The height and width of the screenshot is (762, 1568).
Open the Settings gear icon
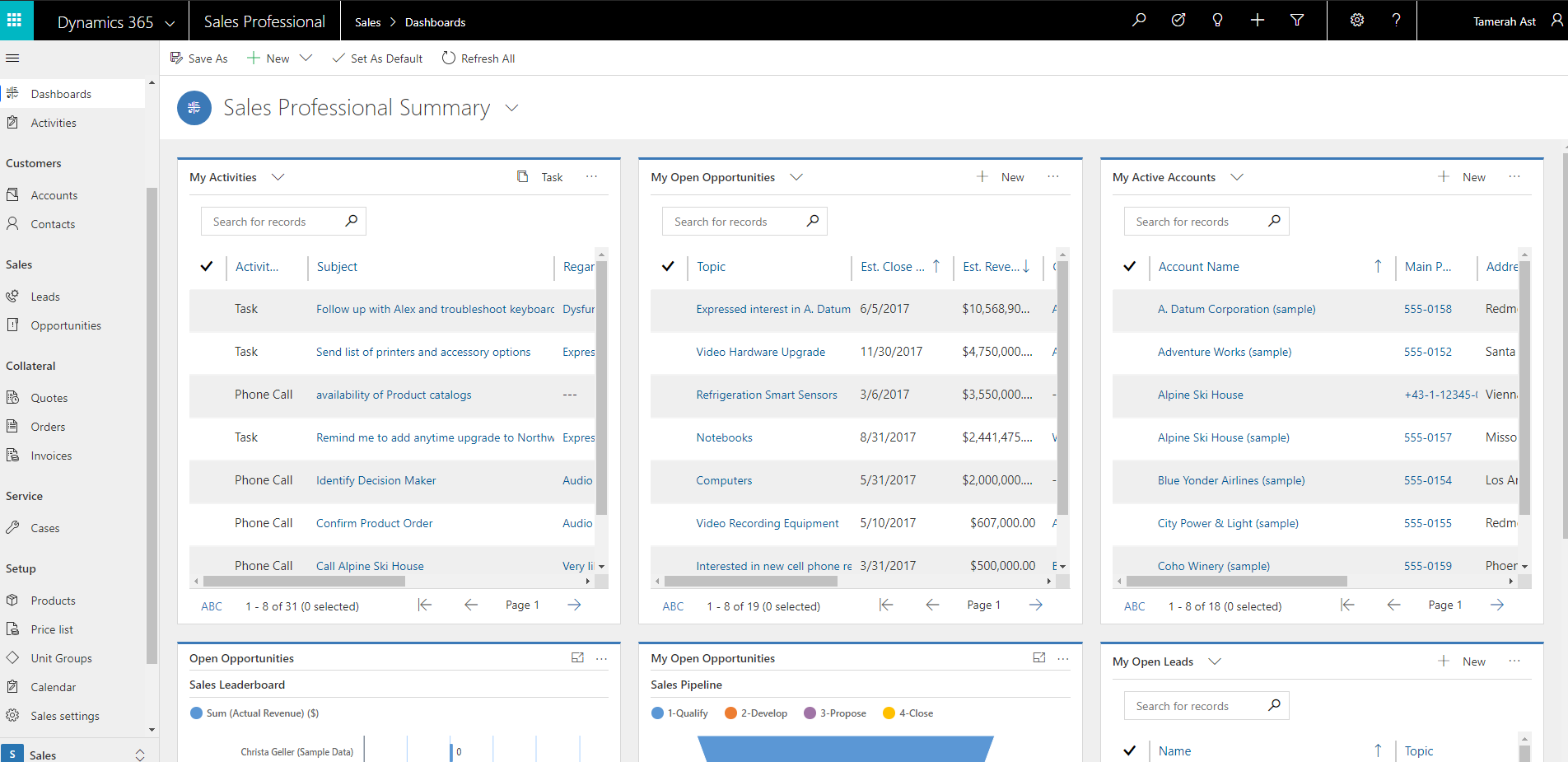[1356, 21]
